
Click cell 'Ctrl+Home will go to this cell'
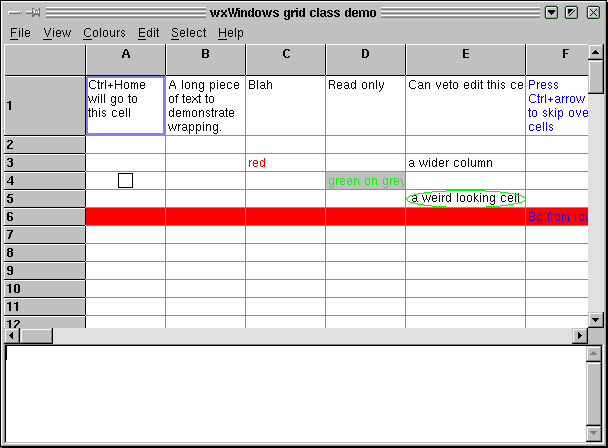[x=126, y=106]
